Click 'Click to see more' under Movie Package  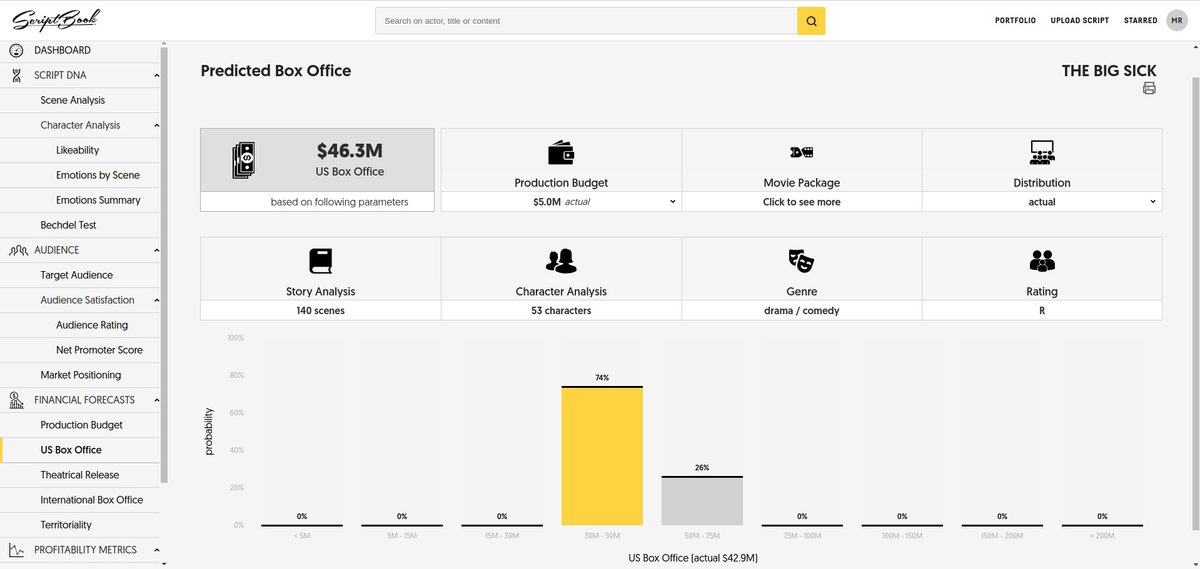(801, 202)
